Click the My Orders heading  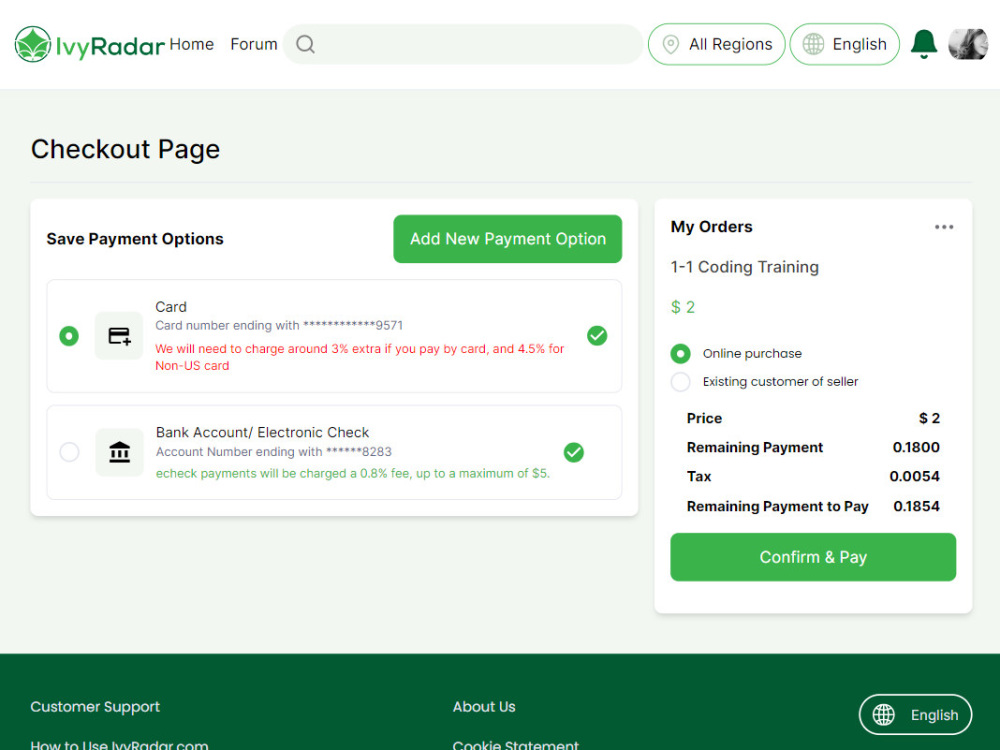(711, 227)
